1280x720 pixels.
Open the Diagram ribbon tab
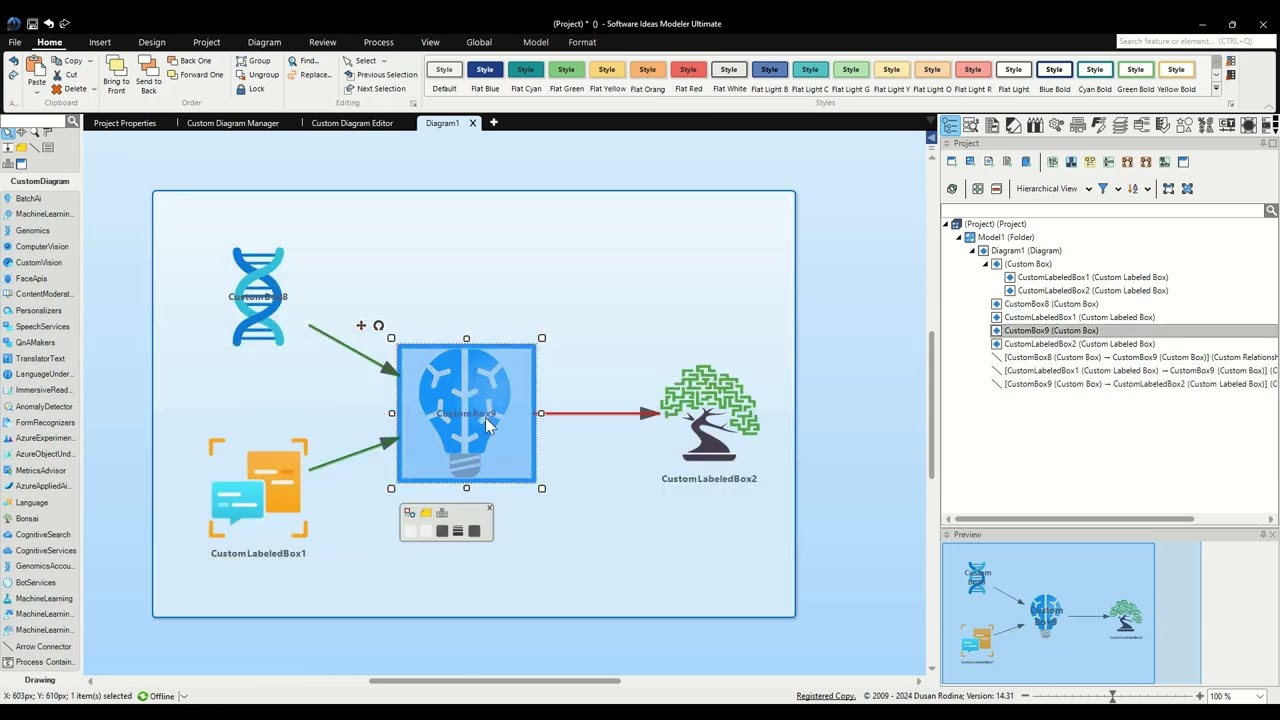pyautogui.click(x=264, y=42)
